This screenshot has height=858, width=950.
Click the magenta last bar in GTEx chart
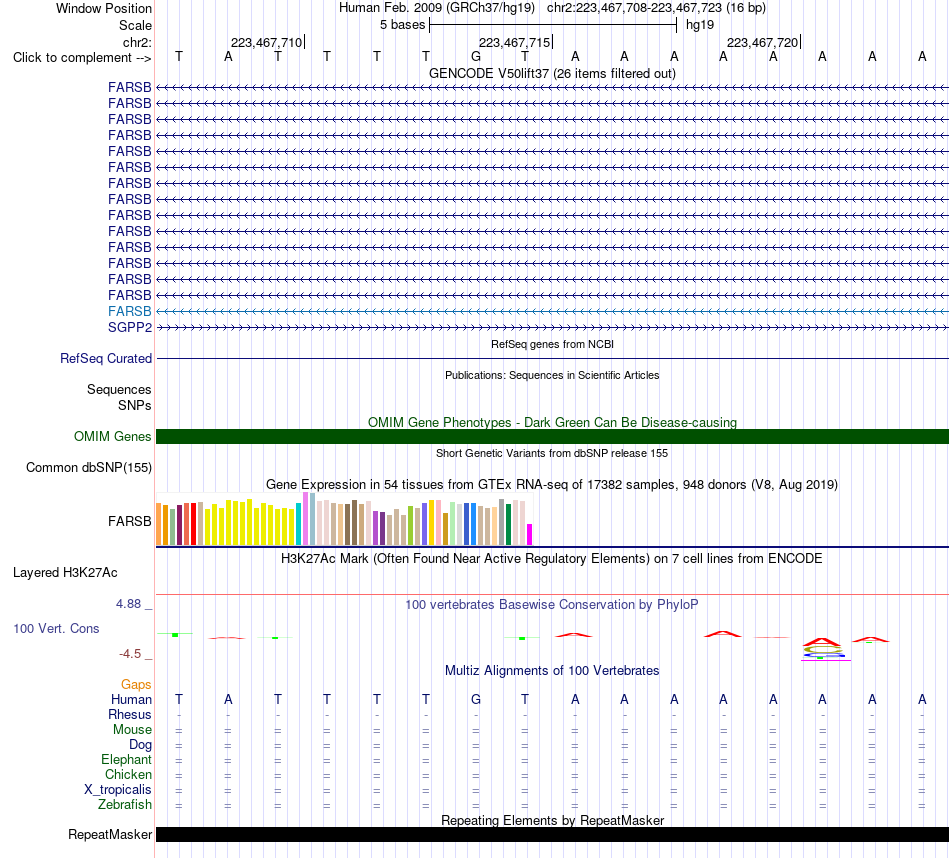530,534
